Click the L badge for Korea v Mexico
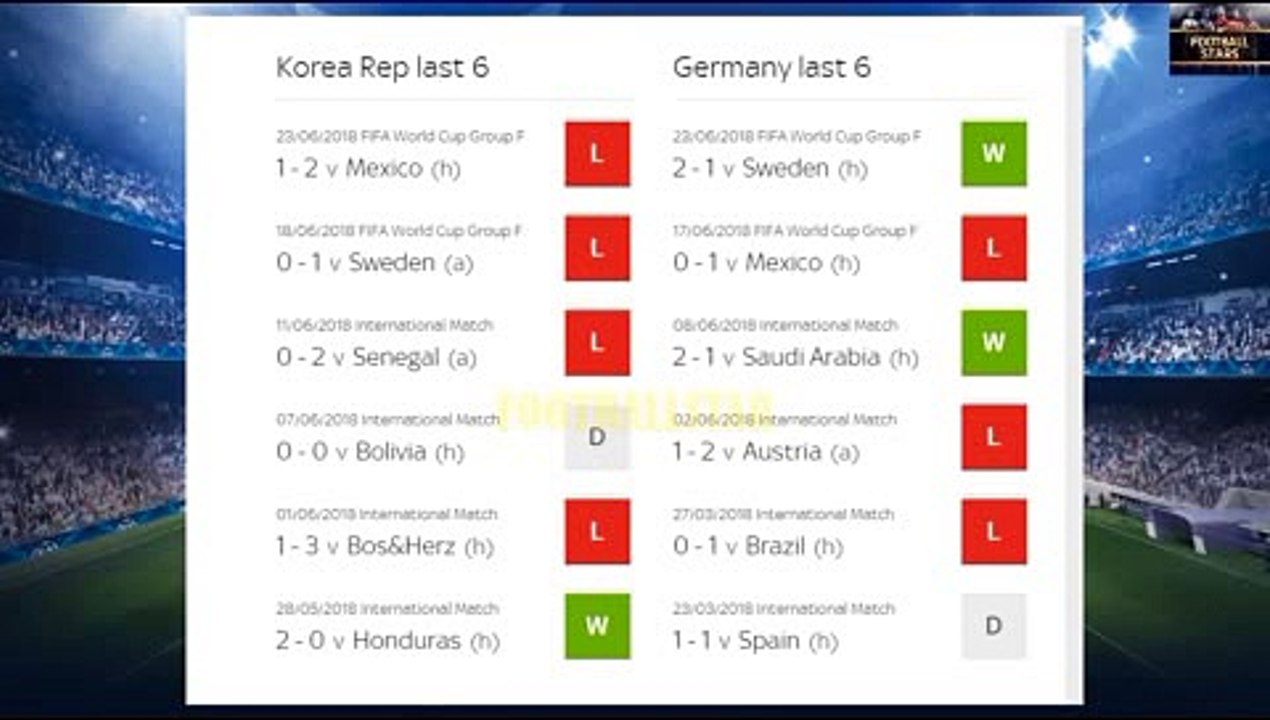The image size is (1270, 720). (x=597, y=154)
